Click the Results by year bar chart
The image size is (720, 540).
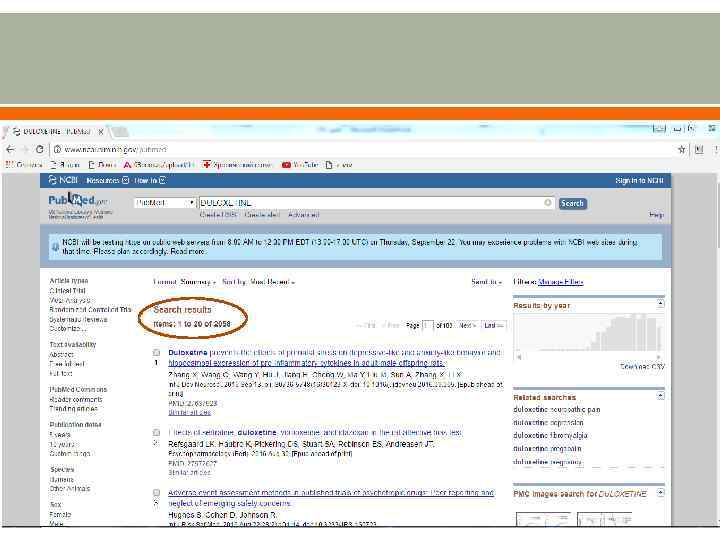pyautogui.click(x=589, y=333)
